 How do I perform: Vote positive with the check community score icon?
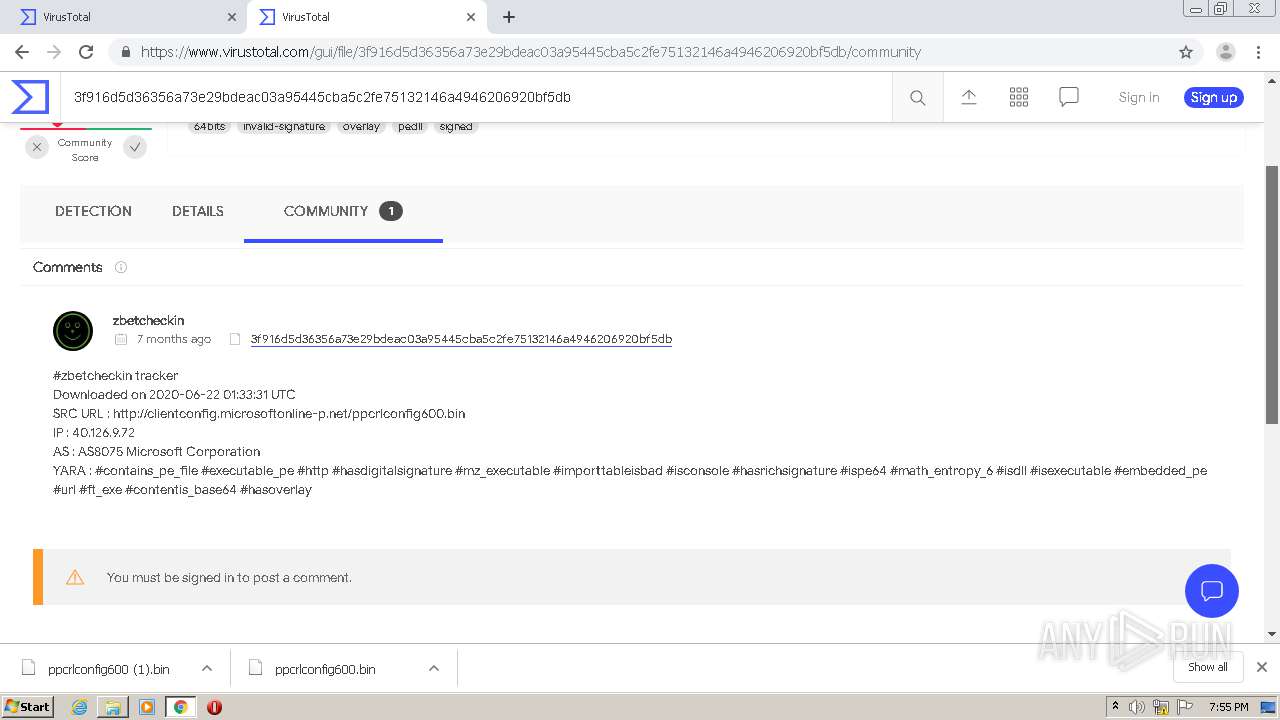(135, 148)
